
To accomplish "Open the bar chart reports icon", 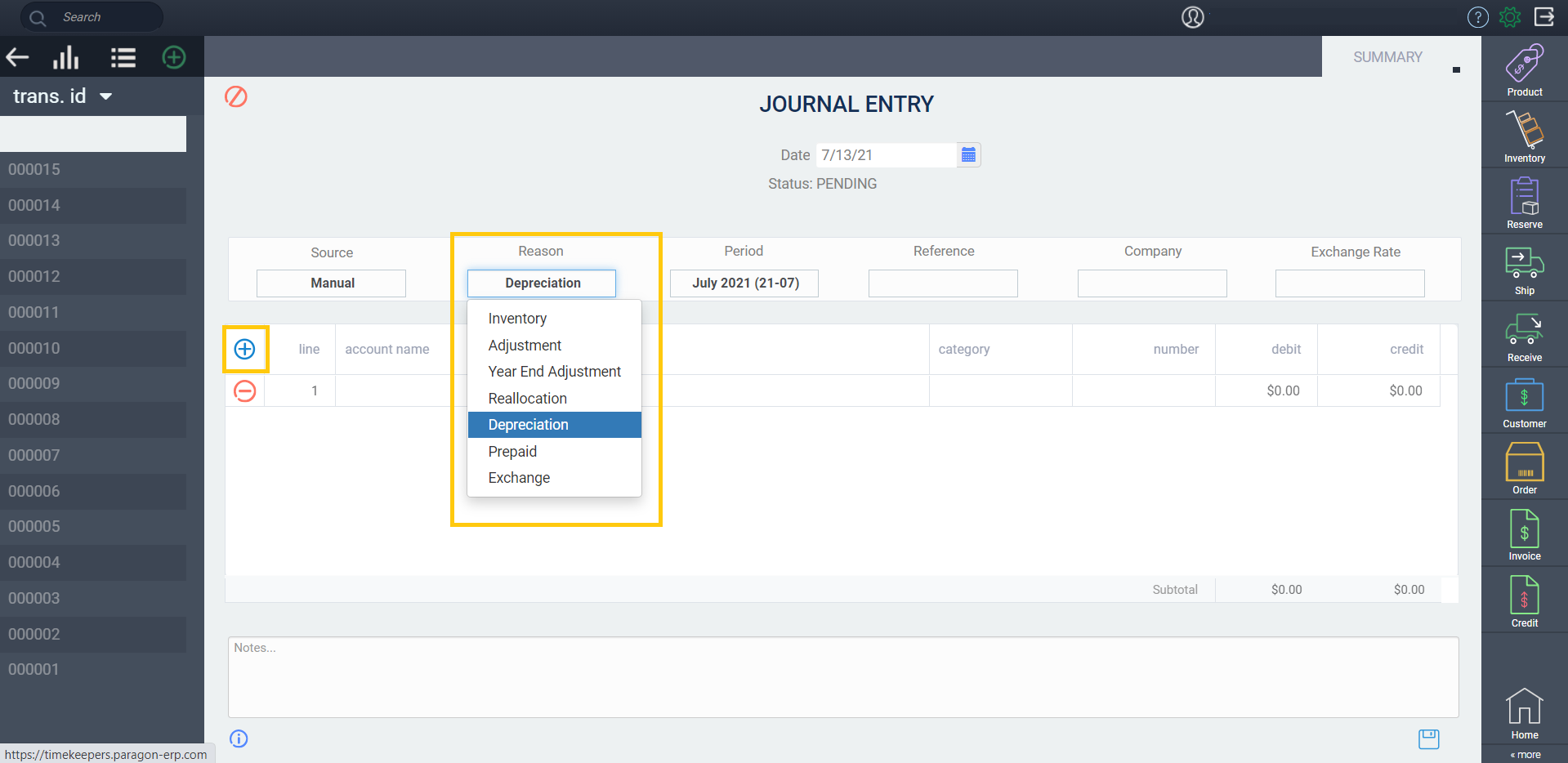I will (x=66, y=57).
